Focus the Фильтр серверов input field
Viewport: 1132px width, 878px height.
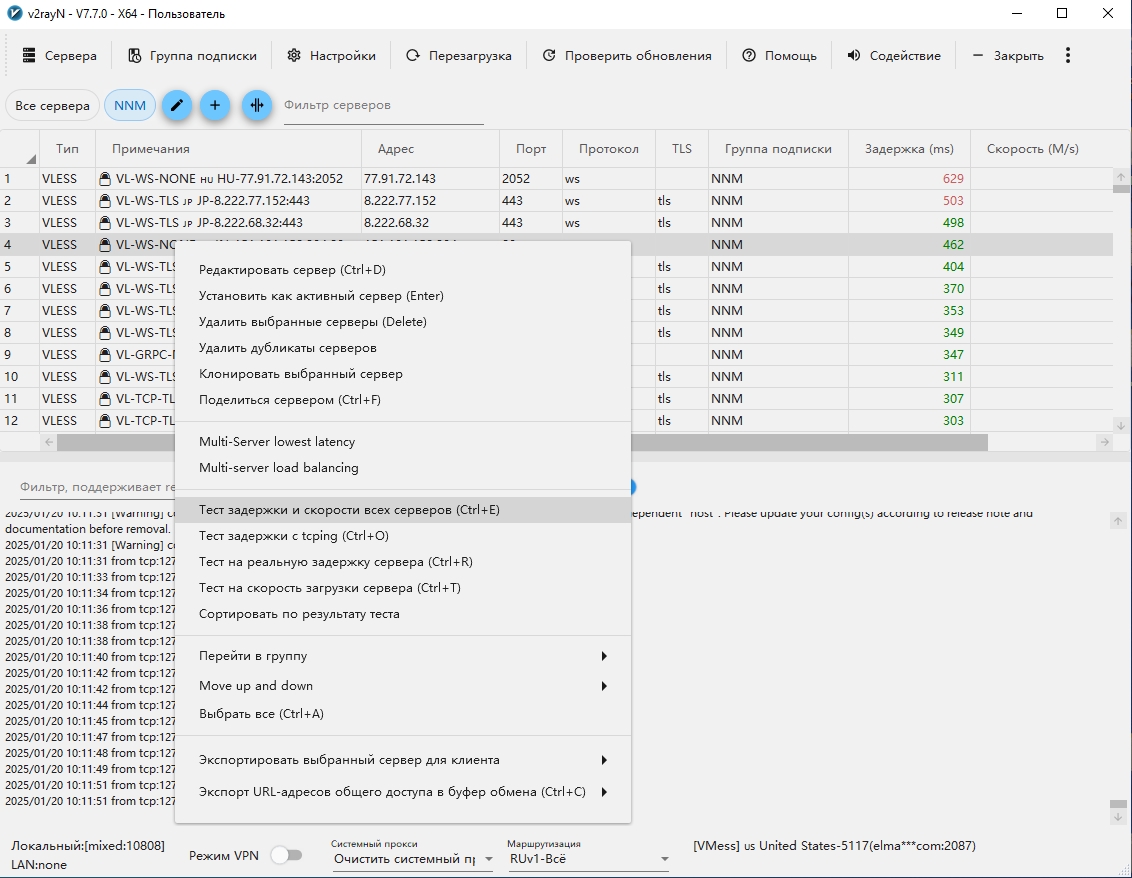383,105
